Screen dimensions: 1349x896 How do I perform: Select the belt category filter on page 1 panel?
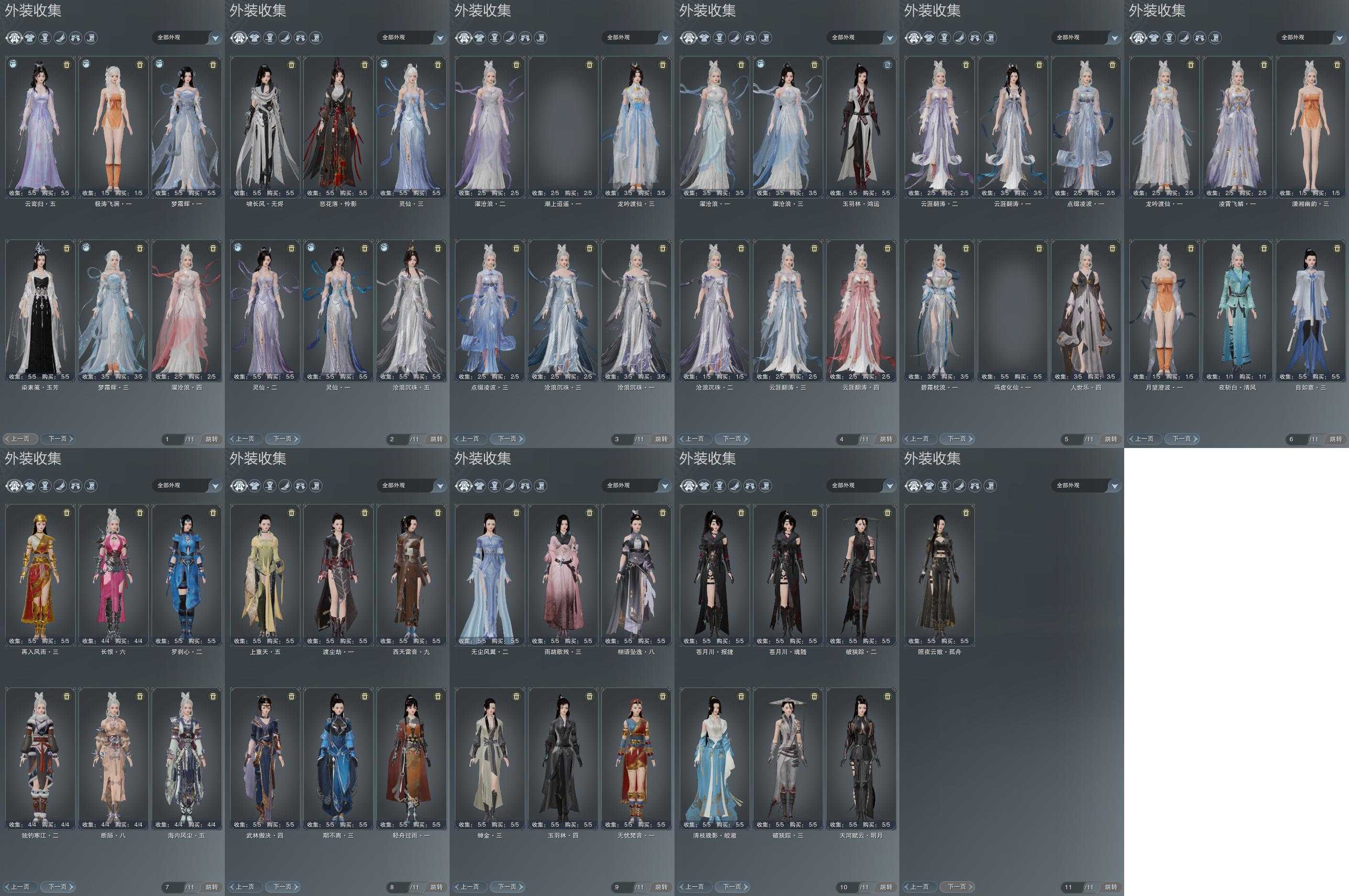pyautogui.click(x=44, y=38)
